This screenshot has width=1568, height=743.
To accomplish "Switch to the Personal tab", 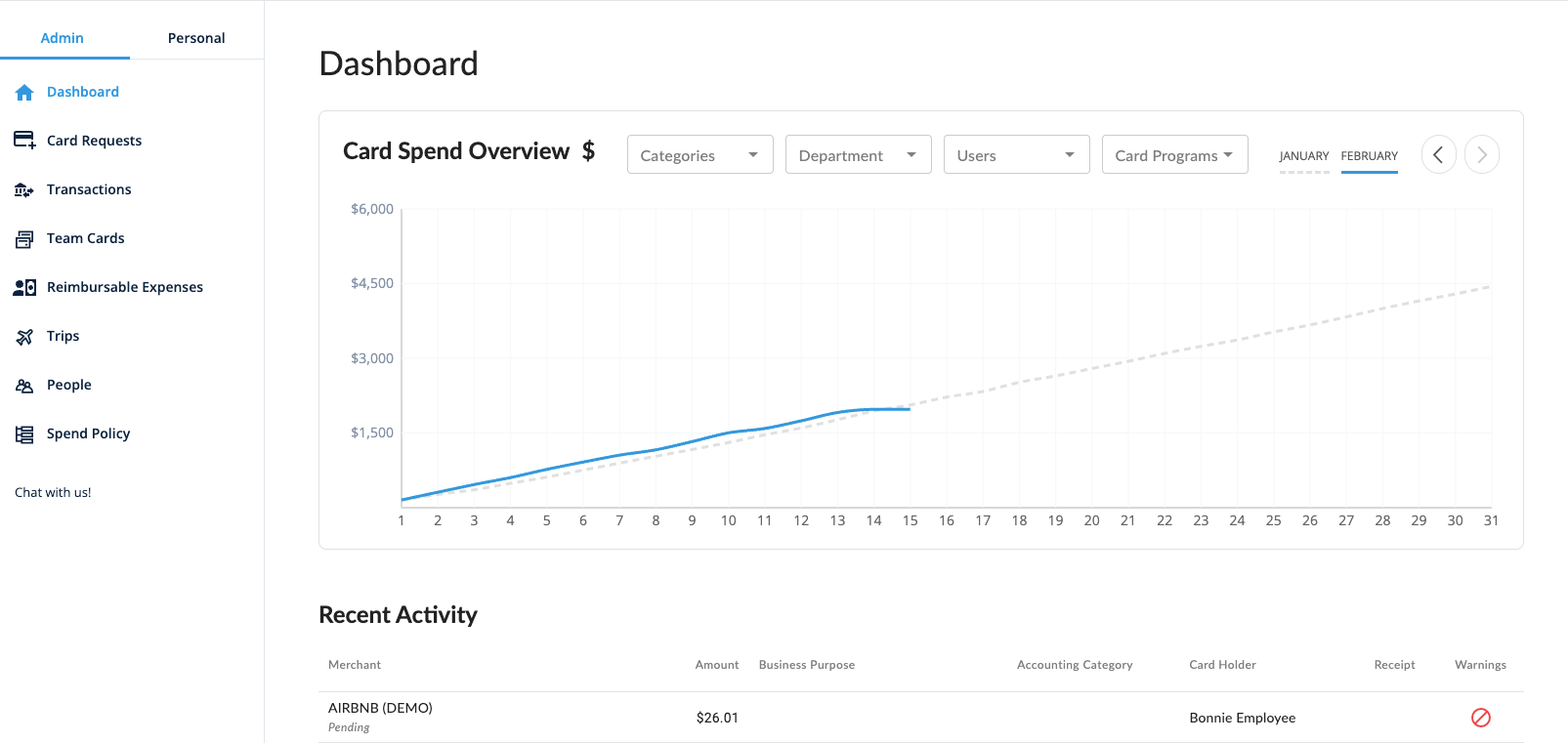I will tap(196, 38).
